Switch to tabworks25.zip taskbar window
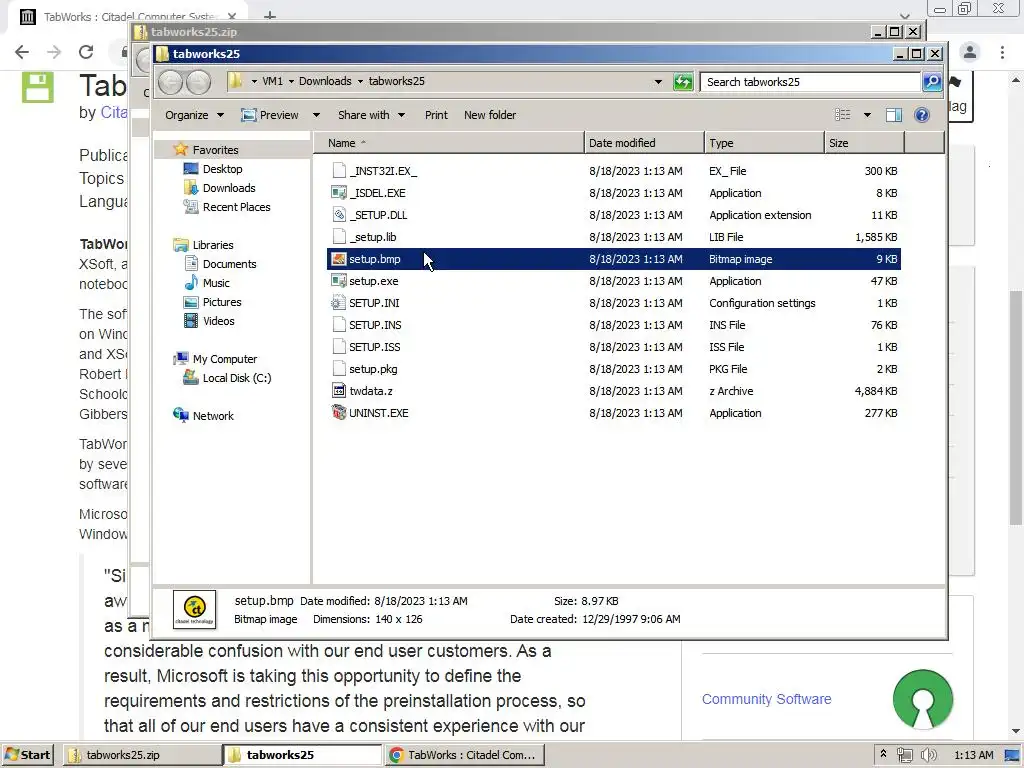This screenshot has height=768, width=1024. (142, 755)
